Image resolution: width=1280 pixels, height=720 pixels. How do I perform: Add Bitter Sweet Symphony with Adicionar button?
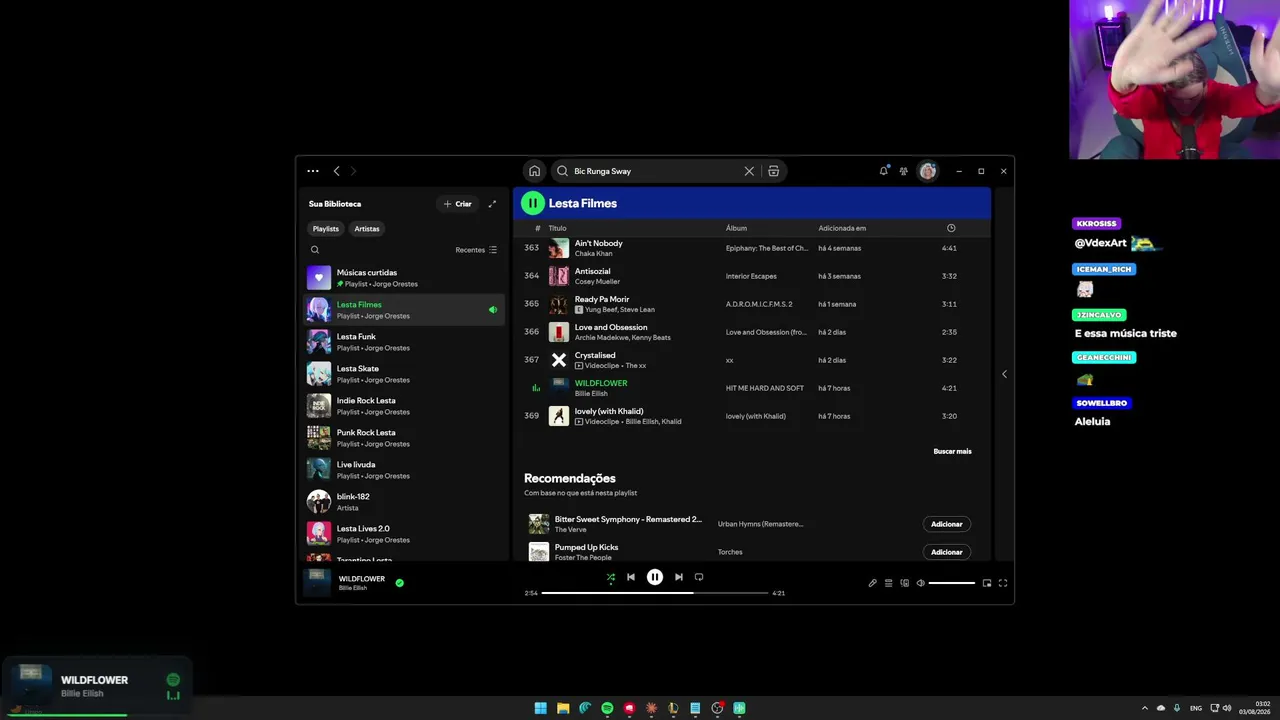coord(947,524)
